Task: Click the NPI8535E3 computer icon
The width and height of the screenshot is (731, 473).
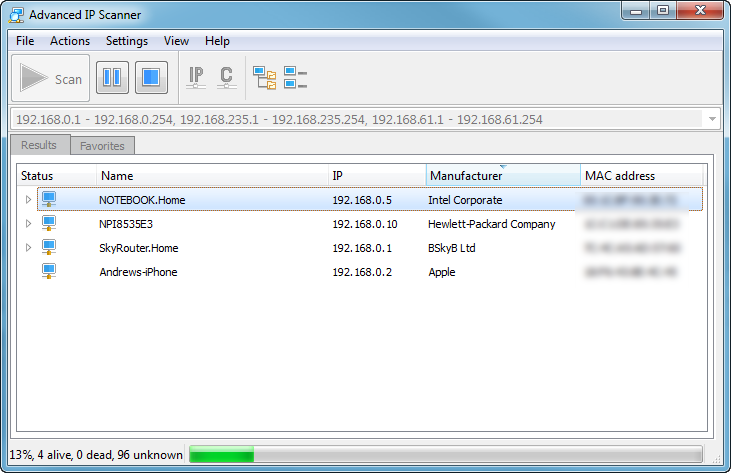Action: coord(49,223)
